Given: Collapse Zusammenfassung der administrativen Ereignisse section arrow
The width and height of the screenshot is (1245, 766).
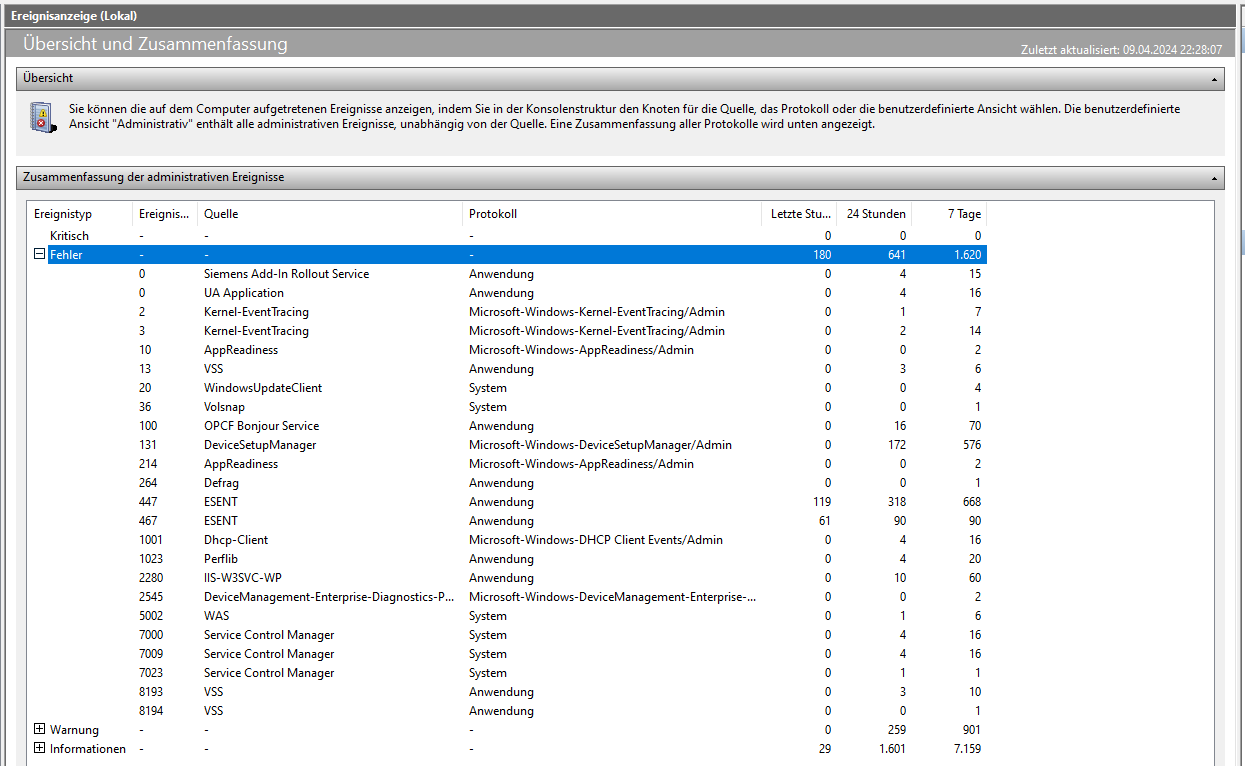Looking at the screenshot, I should click(1215, 177).
